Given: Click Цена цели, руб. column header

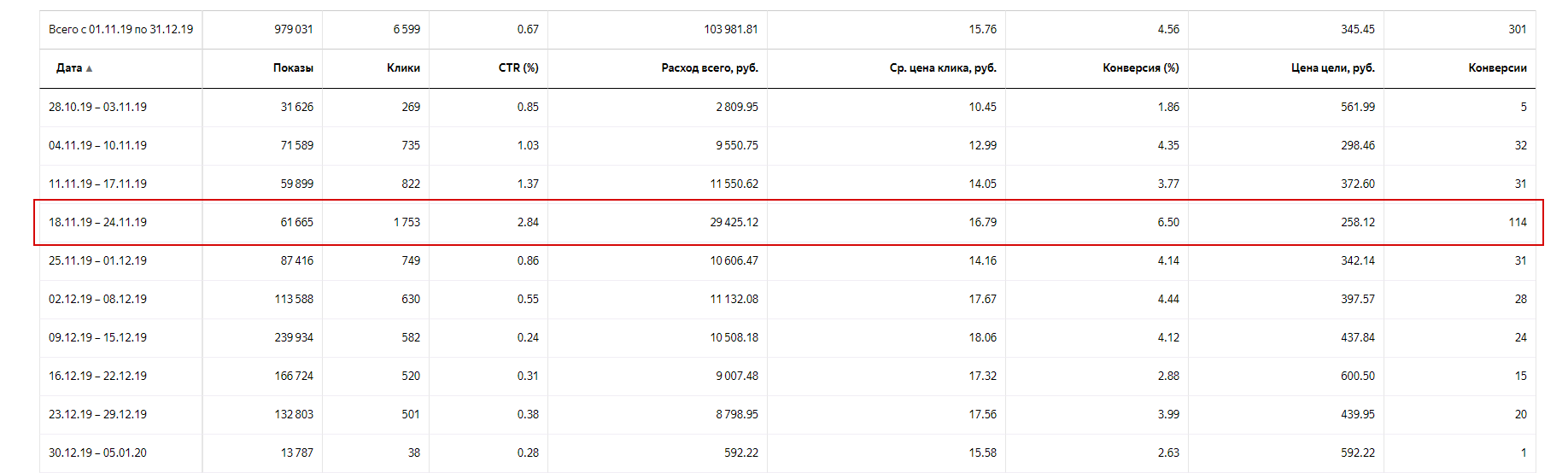Looking at the screenshot, I should (1332, 68).
